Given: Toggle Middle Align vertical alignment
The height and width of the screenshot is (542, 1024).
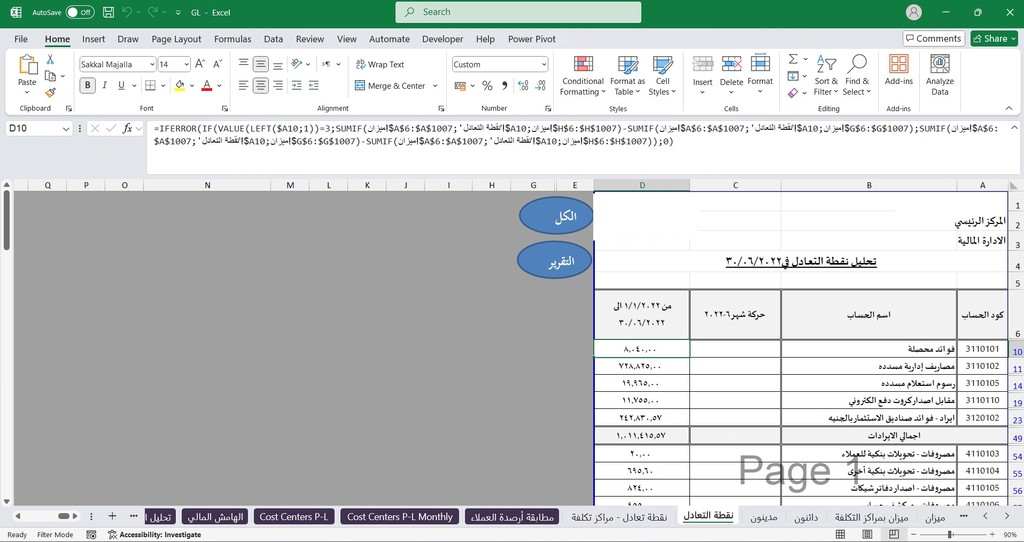Looking at the screenshot, I should pos(261,64).
